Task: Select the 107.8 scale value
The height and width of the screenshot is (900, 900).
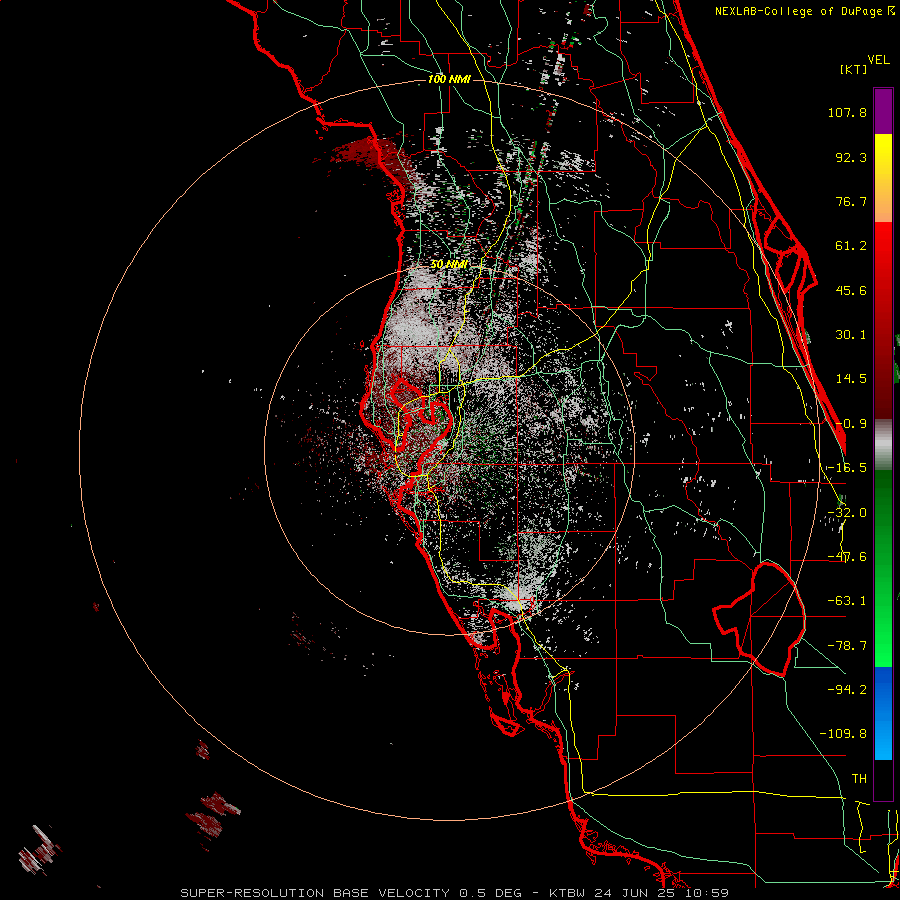Action: click(x=847, y=112)
